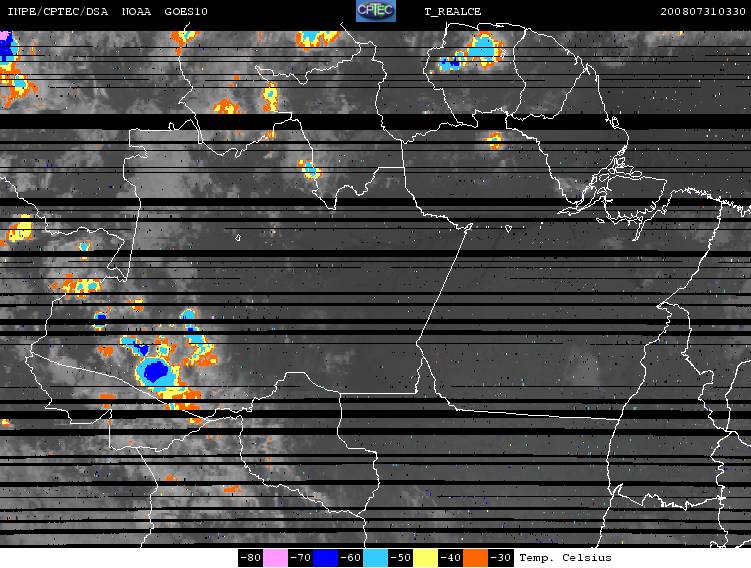Click the -80 legend value
Viewport: 751px width, 568px height.
click(x=250, y=558)
